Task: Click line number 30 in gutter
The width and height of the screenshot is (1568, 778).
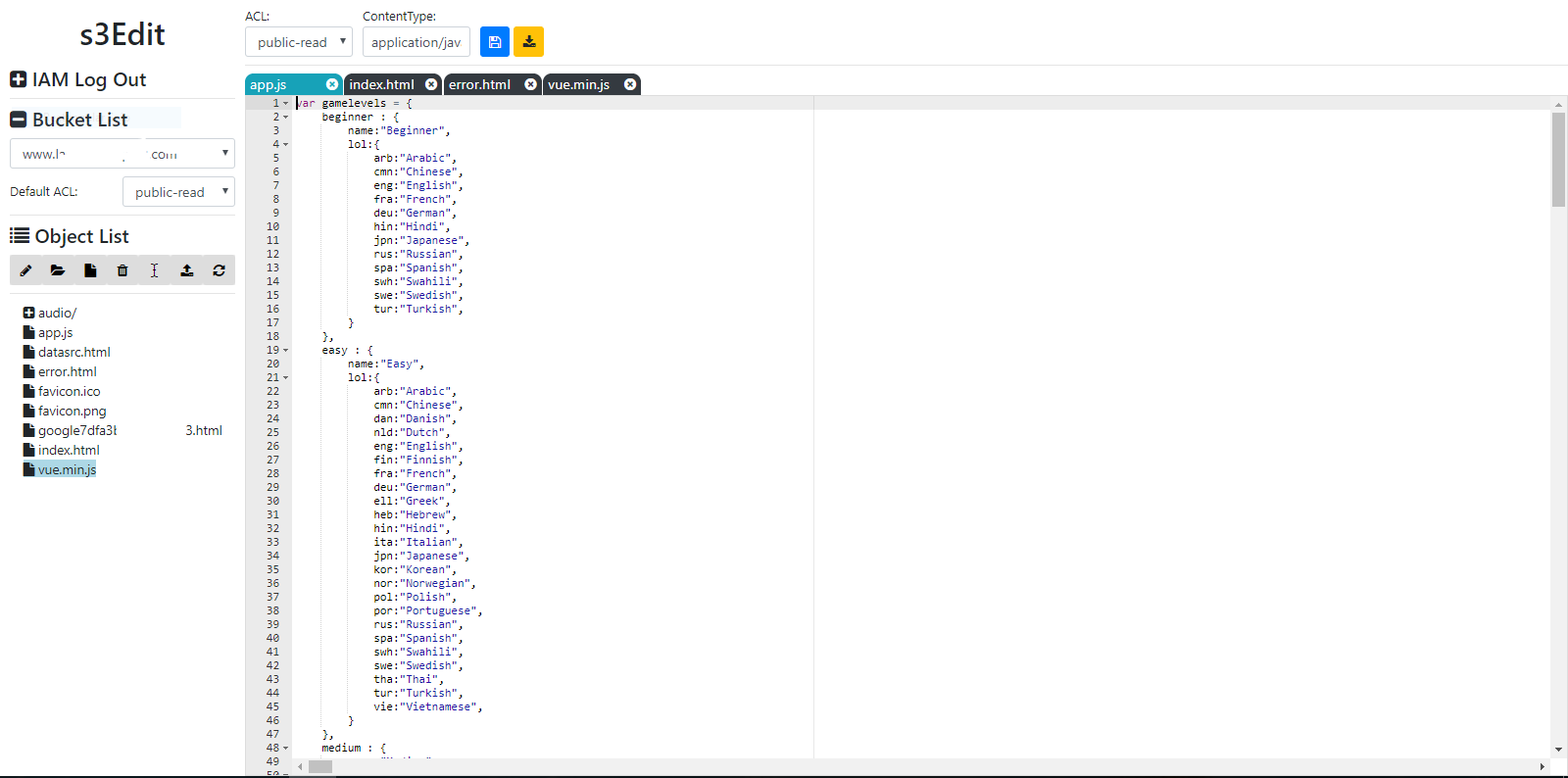Action: point(272,501)
